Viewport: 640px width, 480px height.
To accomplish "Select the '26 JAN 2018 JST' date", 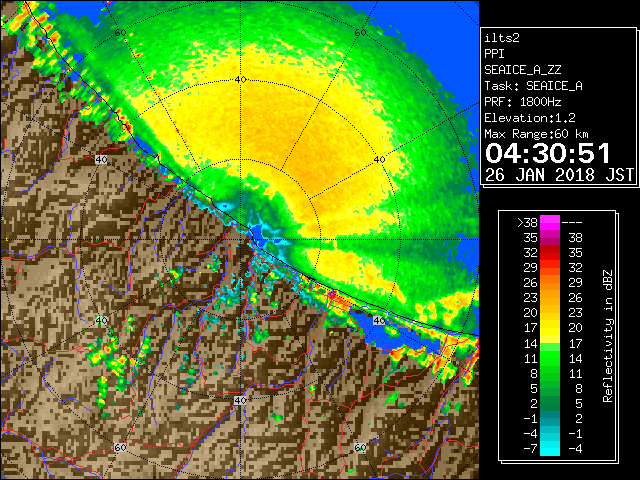I will click(x=559, y=175).
